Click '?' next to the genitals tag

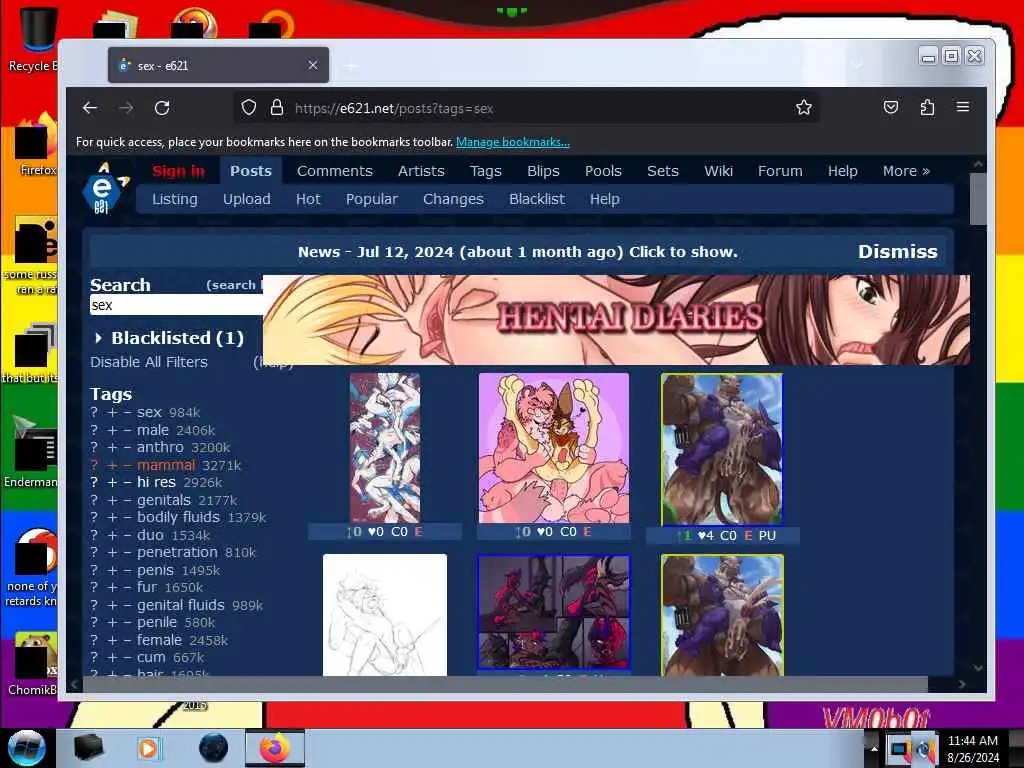point(94,500)
